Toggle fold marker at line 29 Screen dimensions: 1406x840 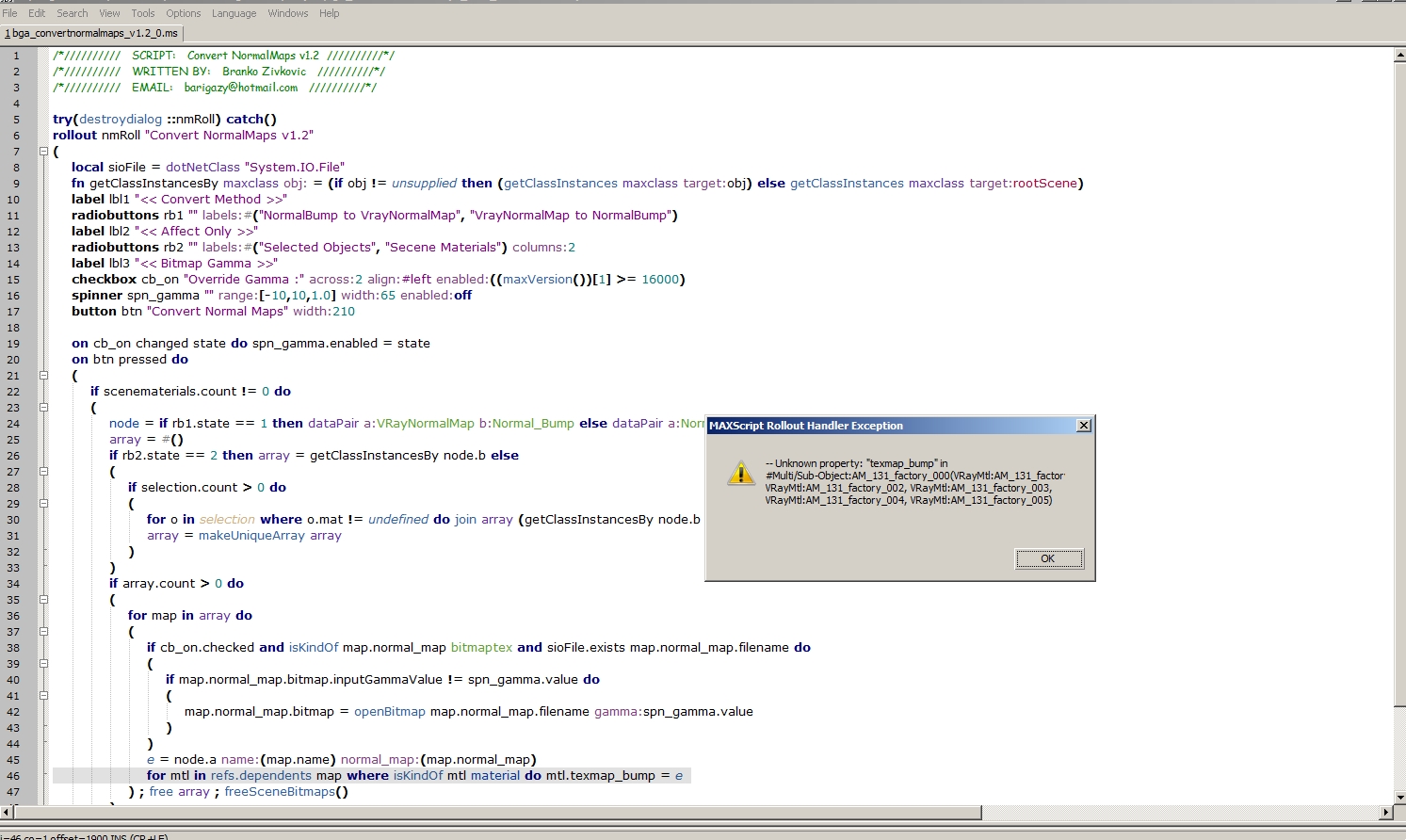tap(43, 504)
